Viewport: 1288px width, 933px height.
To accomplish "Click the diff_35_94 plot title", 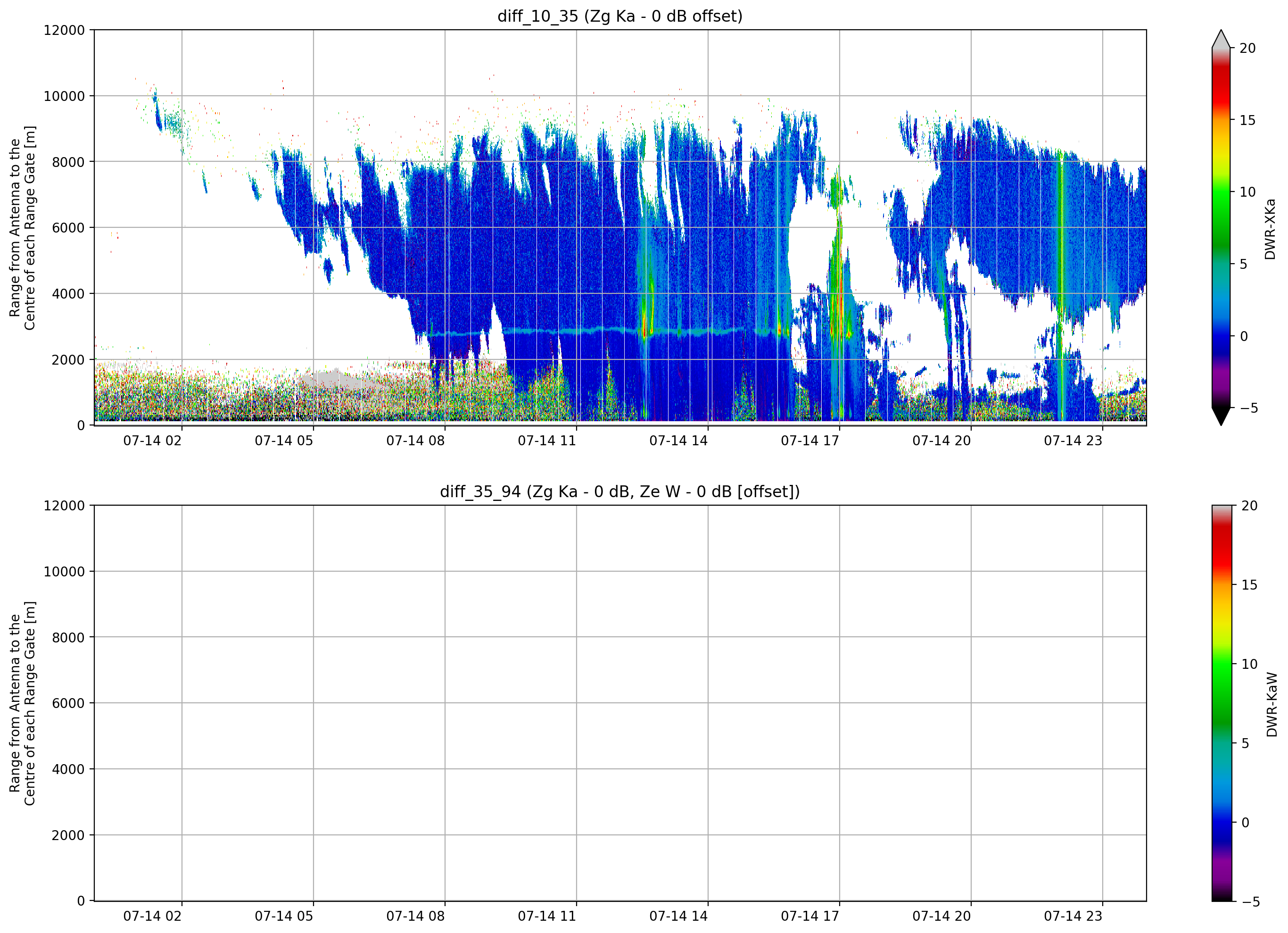I will click(619, 491).
